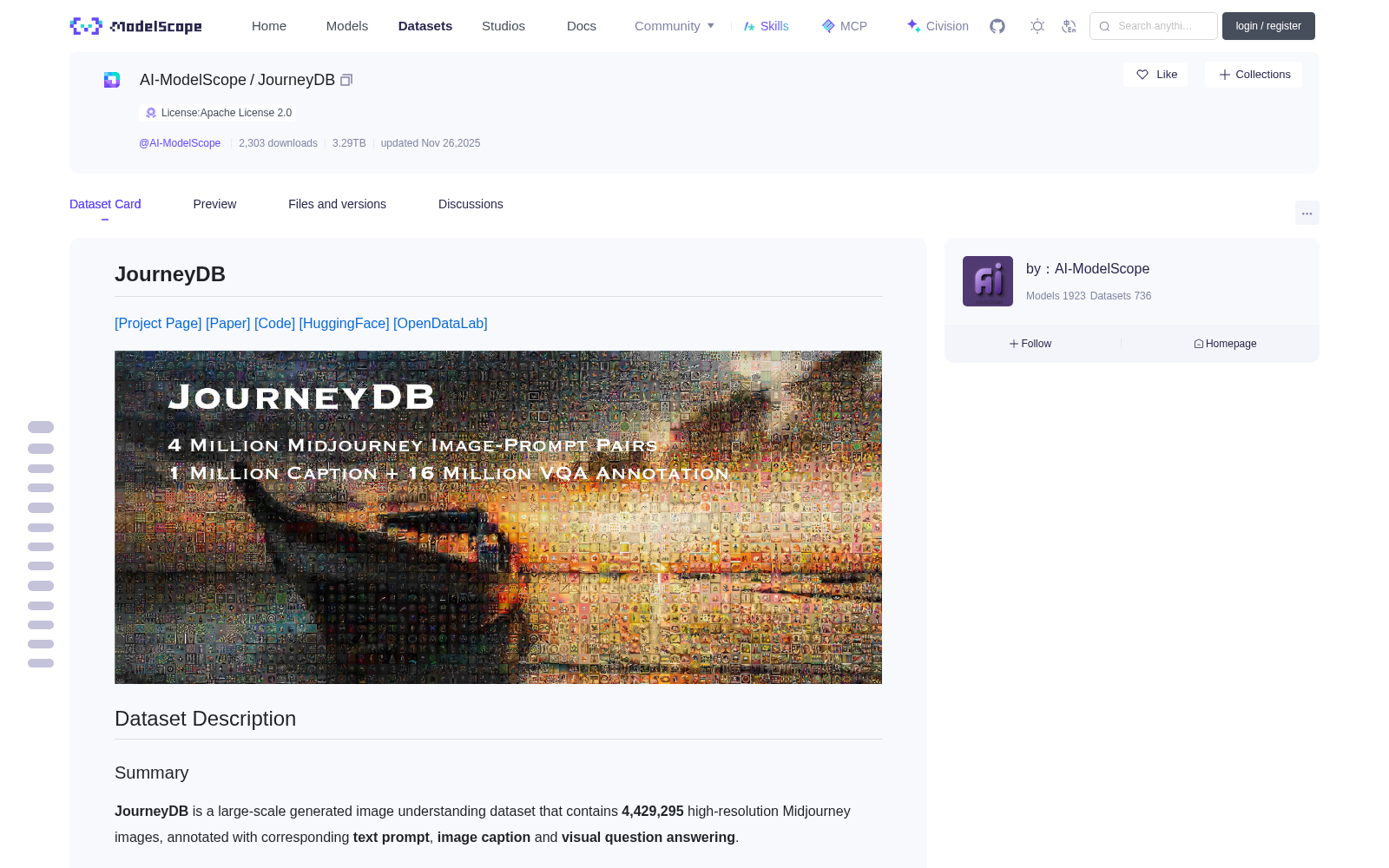This screenshot has height=868, width=1389.
Task: Copy dataset name with the copy icon
Action: pos(346,80)
